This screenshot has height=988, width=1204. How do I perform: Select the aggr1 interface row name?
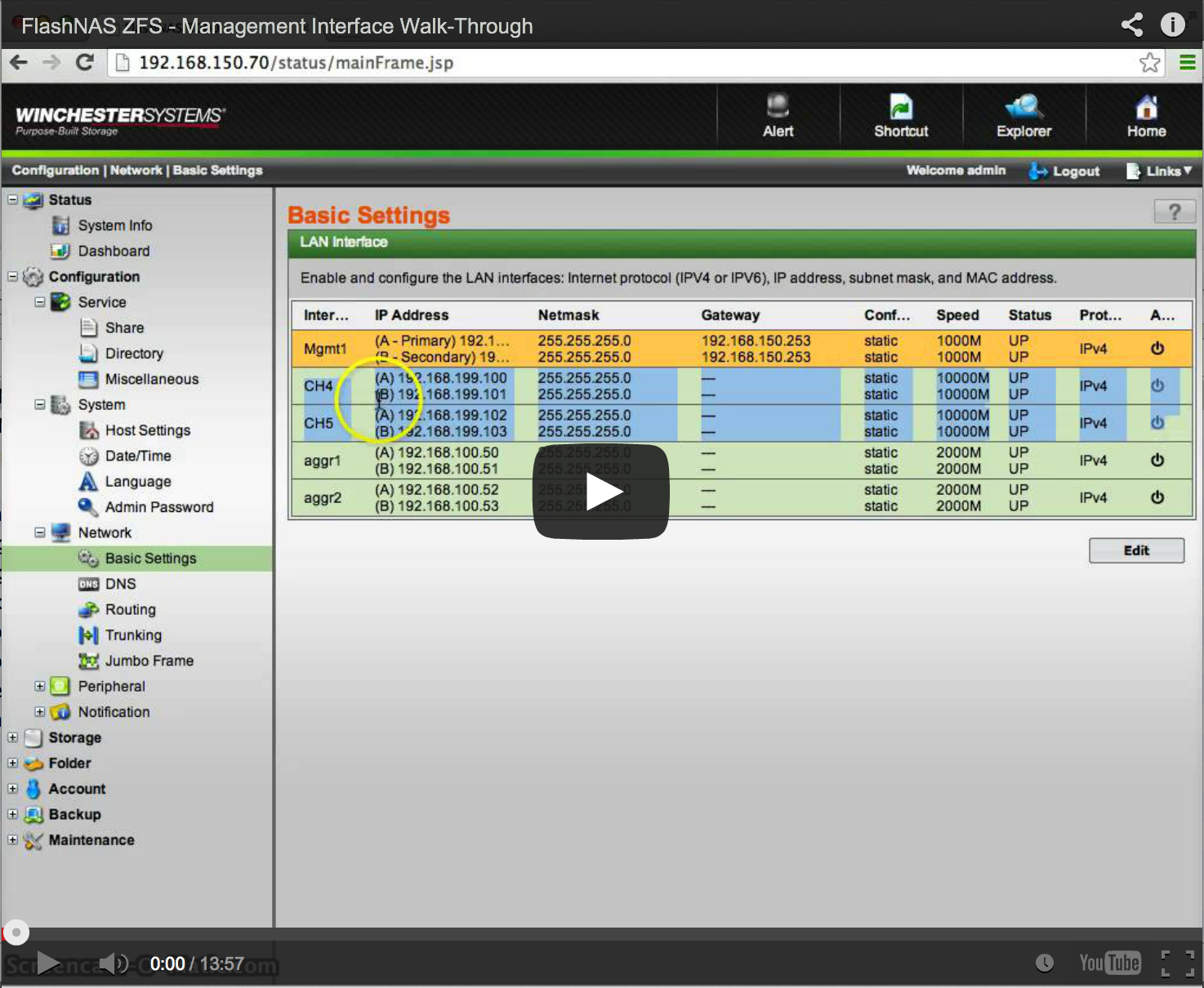point(322,461)
